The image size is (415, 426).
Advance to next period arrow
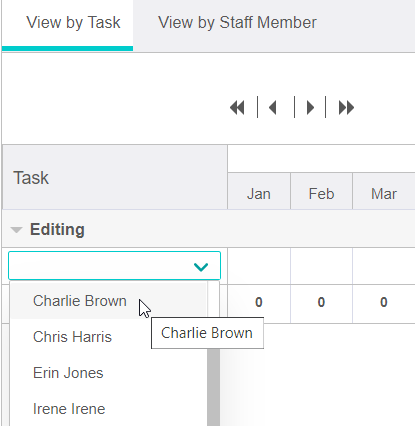(310, 108)
